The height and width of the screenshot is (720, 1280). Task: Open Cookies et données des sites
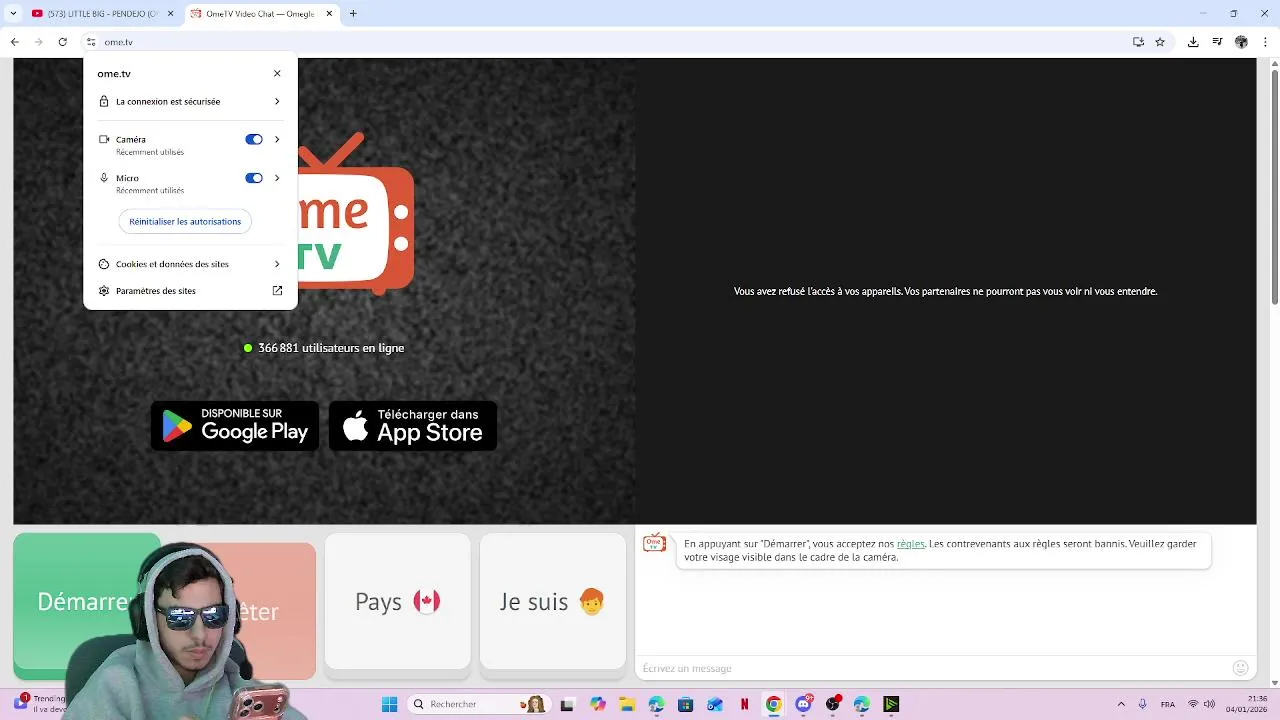click(x=190, y=264)
